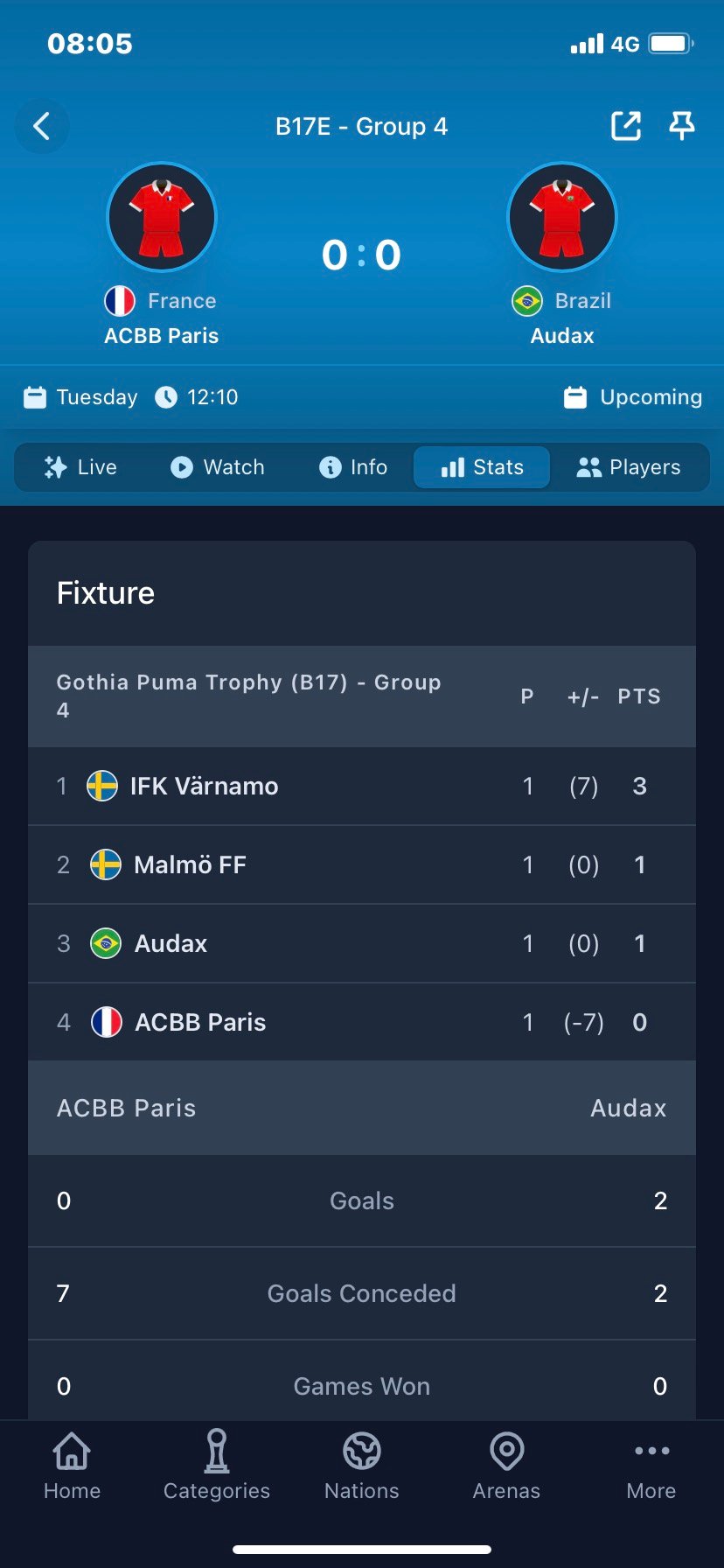Open the share/export icon
The width and height of the screenshot is (724, 1568).
pyautogui.click(x=626, y=126)
